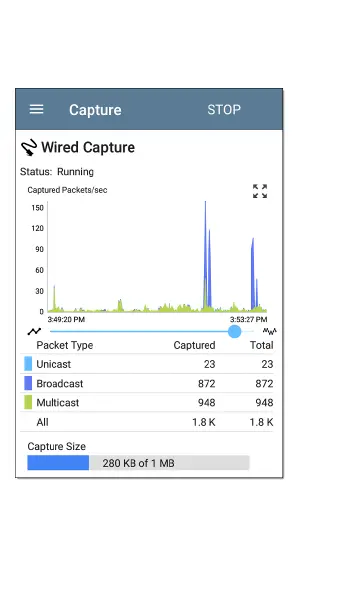Click the 3:49:20 PM start time label

(66, 319)
